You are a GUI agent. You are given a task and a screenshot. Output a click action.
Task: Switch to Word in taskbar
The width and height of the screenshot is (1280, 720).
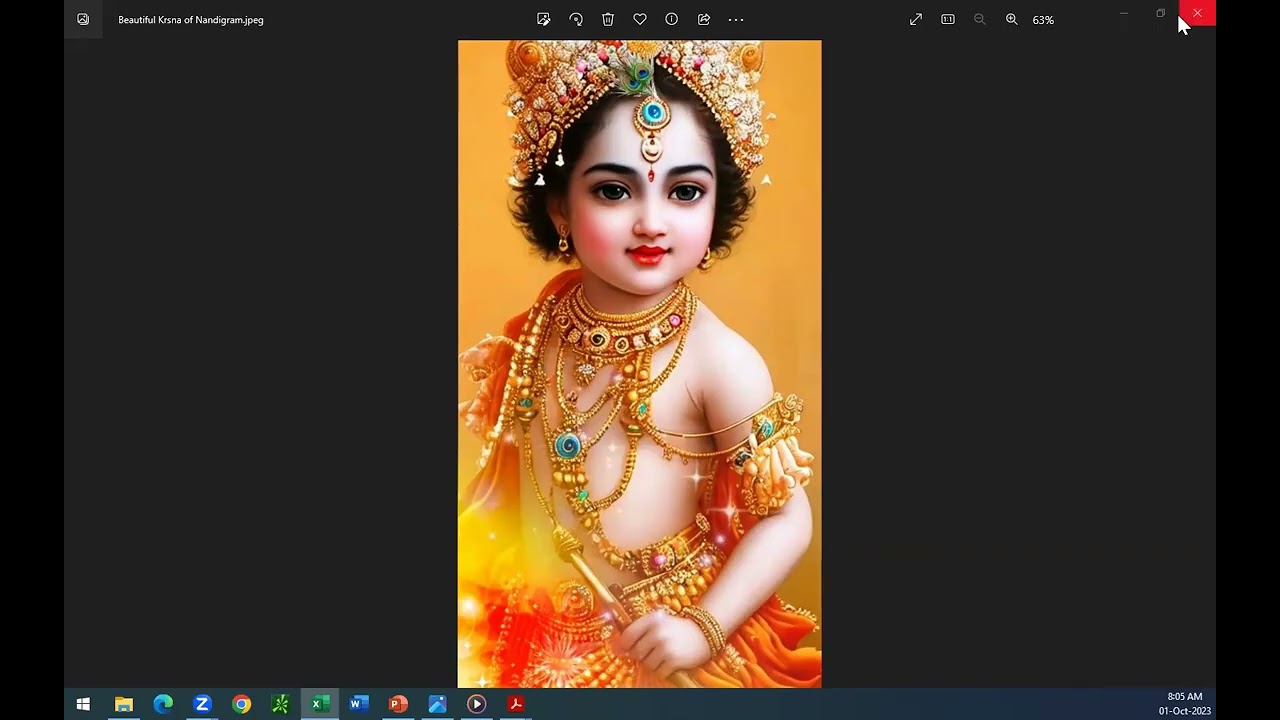(359, 704)
